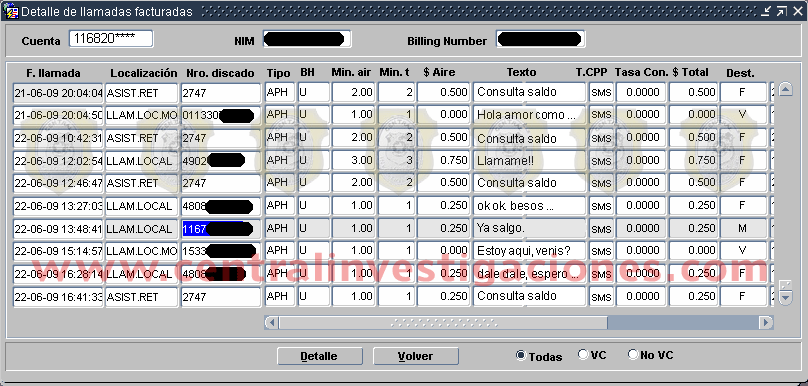Click the horizontal scrollbar left arrow
Screen dimensions: 808x386
tap(271, 323)
